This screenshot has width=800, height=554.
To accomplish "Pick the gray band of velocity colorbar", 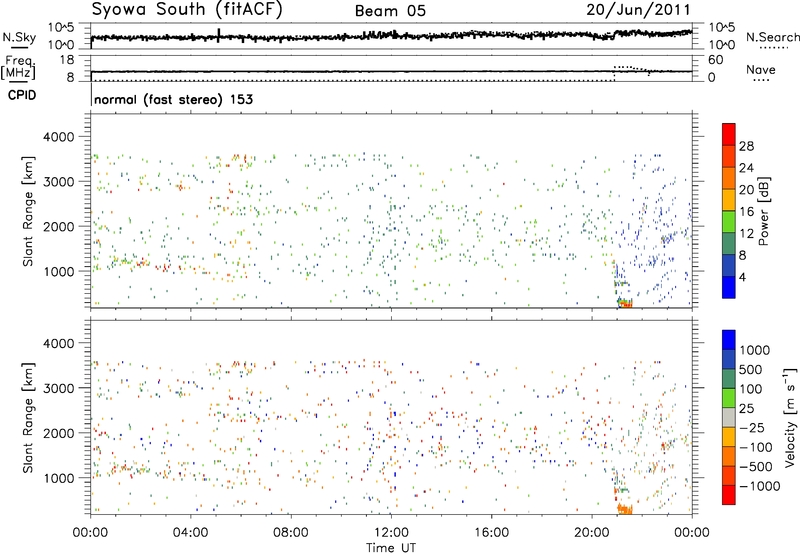I will 729,418.
